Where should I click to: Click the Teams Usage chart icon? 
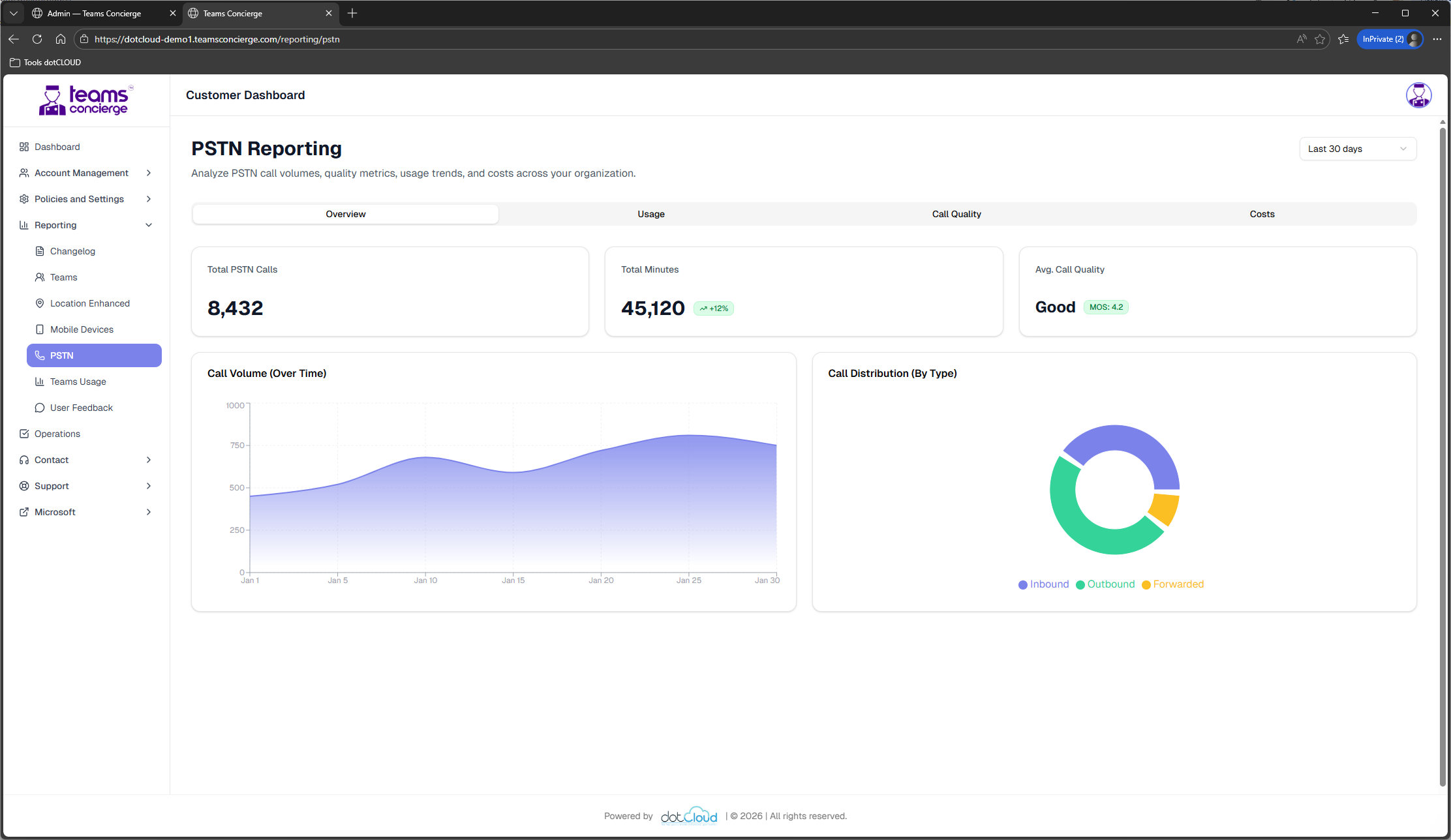40,382
